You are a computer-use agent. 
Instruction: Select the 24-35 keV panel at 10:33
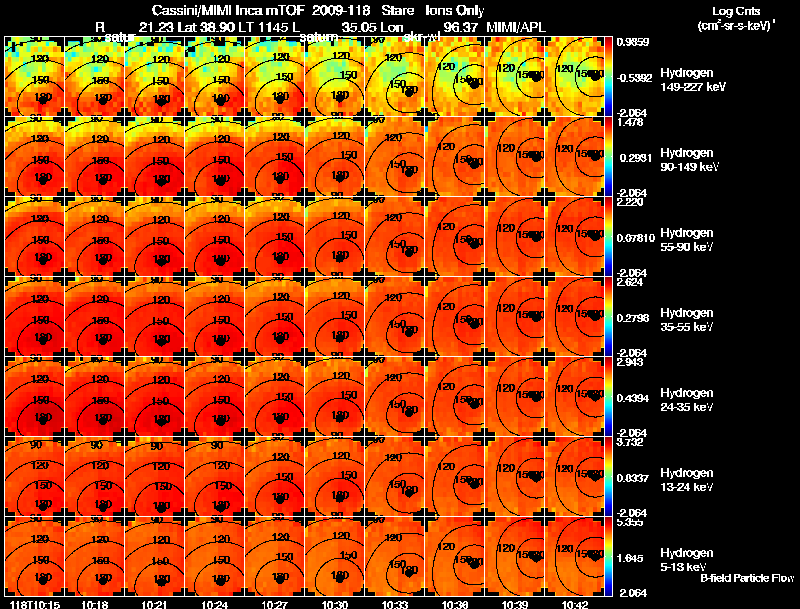tap(394, 397)
